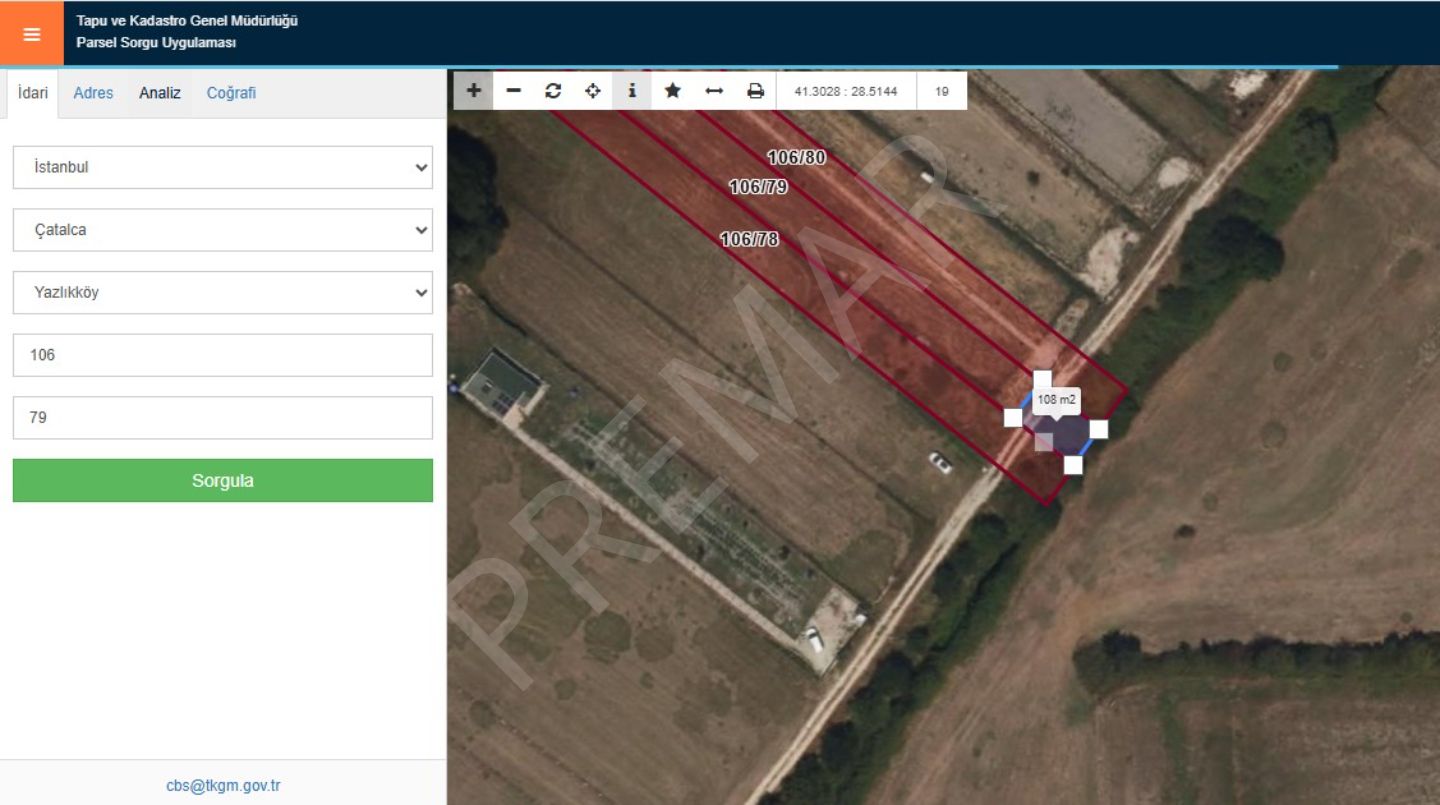Zoom in with the plus icon
This screenshot has height=805, width=1440.
[x=473, y=91]
